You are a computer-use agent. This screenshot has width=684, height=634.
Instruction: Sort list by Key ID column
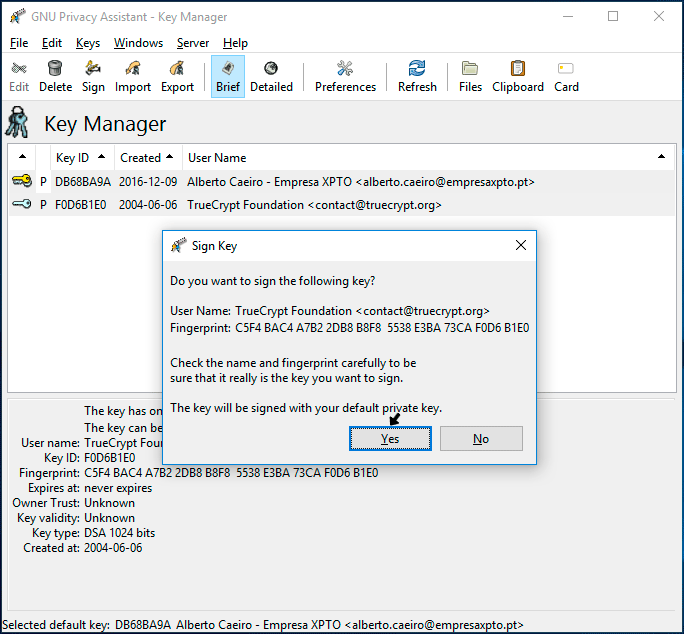(82, 158)
